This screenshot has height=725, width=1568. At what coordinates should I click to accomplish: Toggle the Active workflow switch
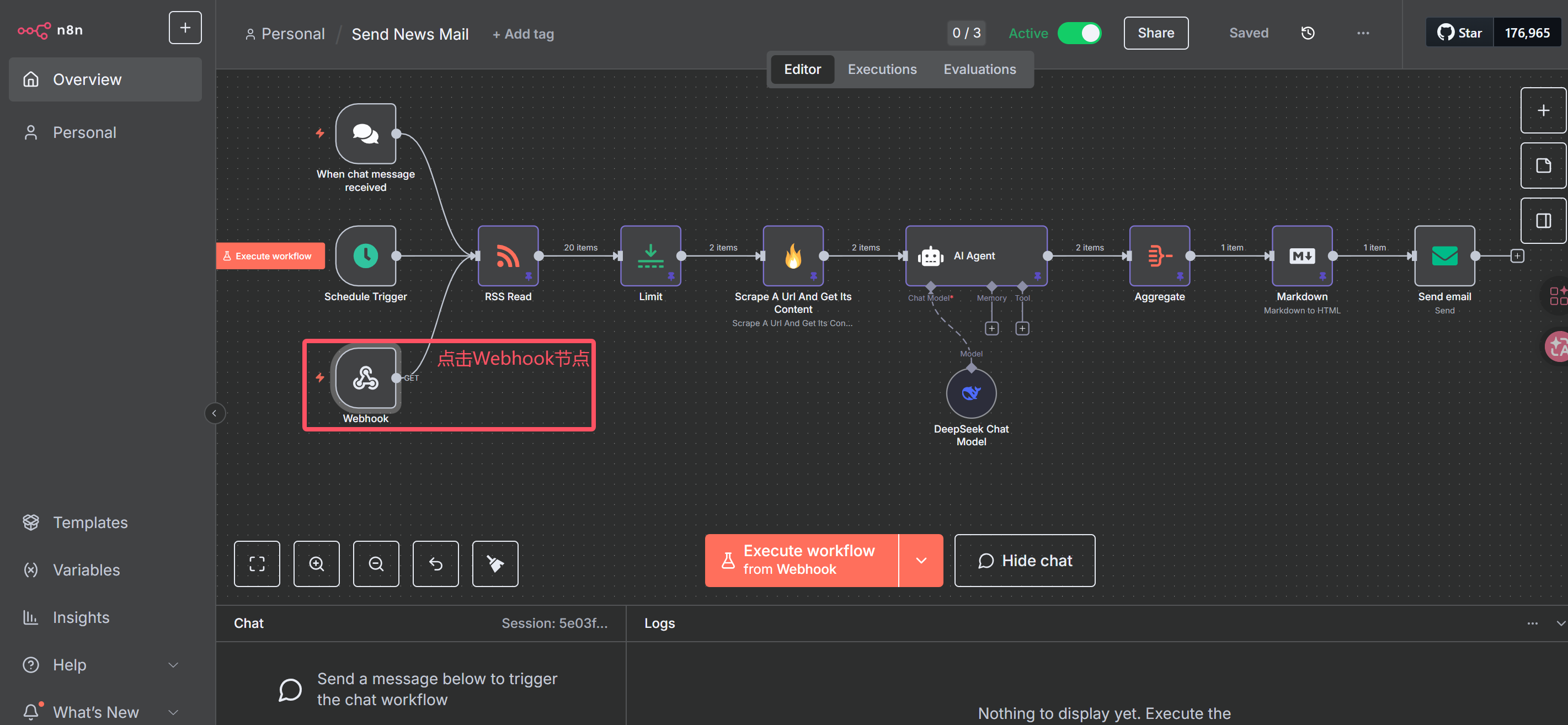click(1079, 34)
